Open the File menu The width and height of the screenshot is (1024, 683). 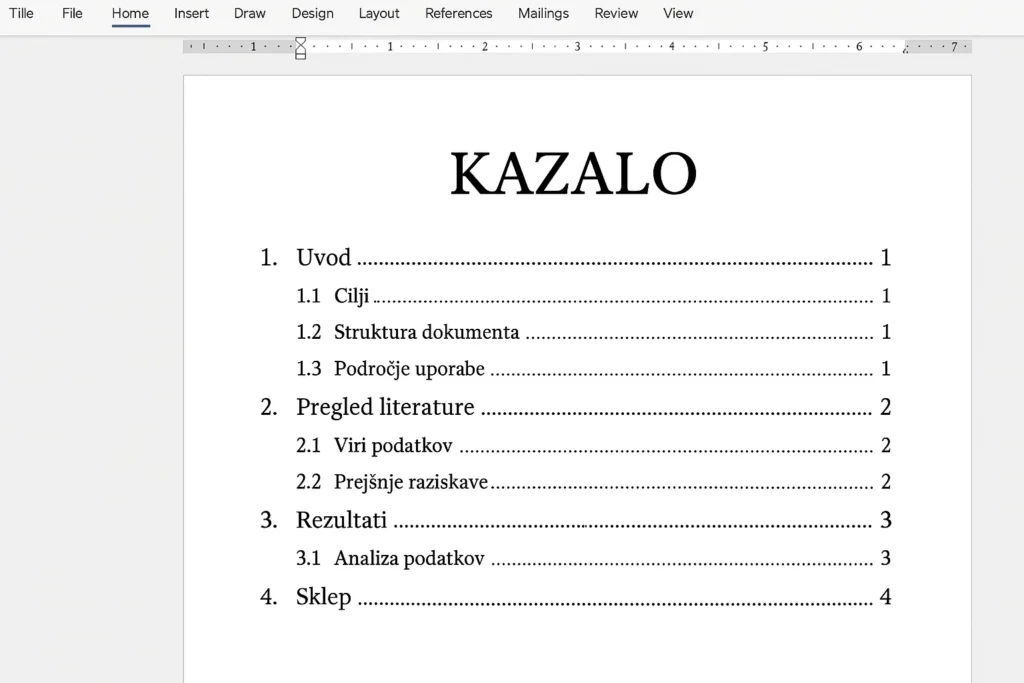click(72, 13)
